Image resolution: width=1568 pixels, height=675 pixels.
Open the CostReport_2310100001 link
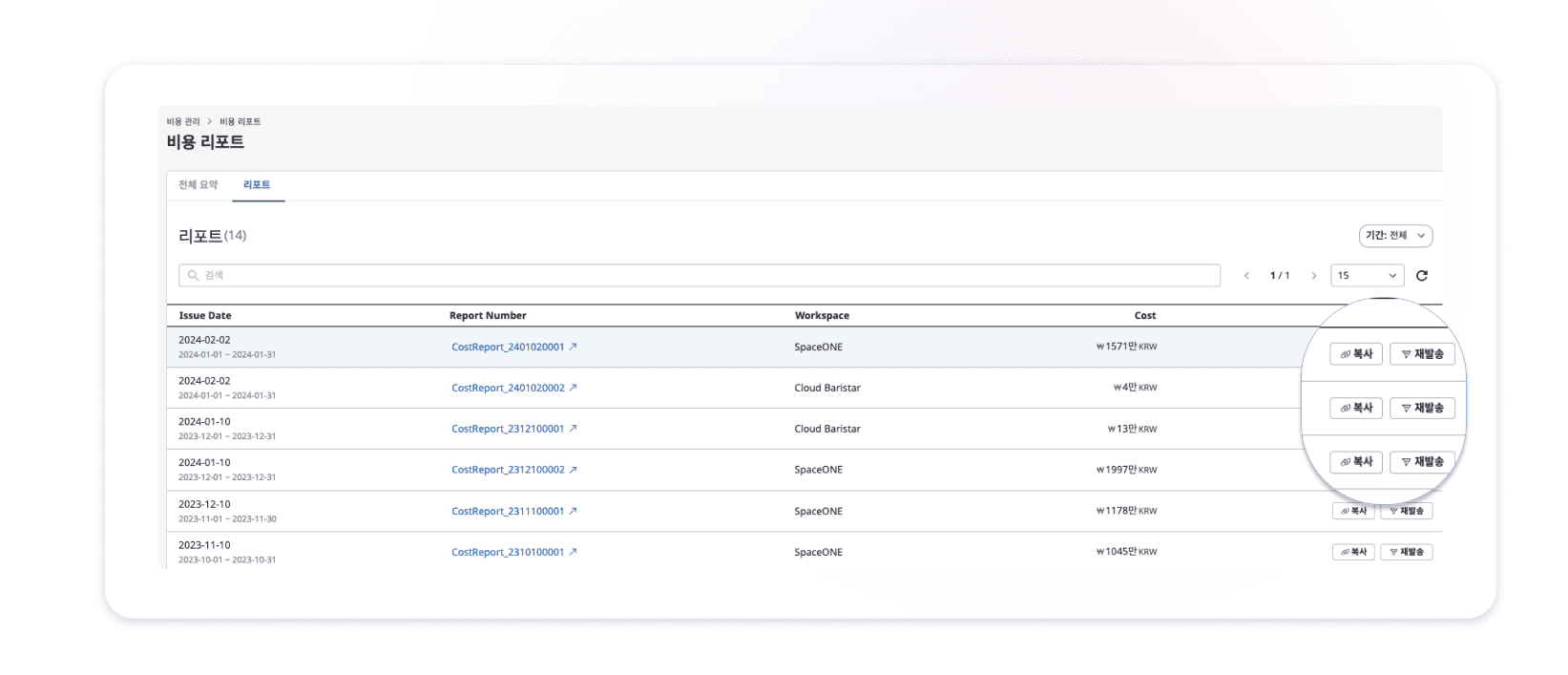(508, 553)
